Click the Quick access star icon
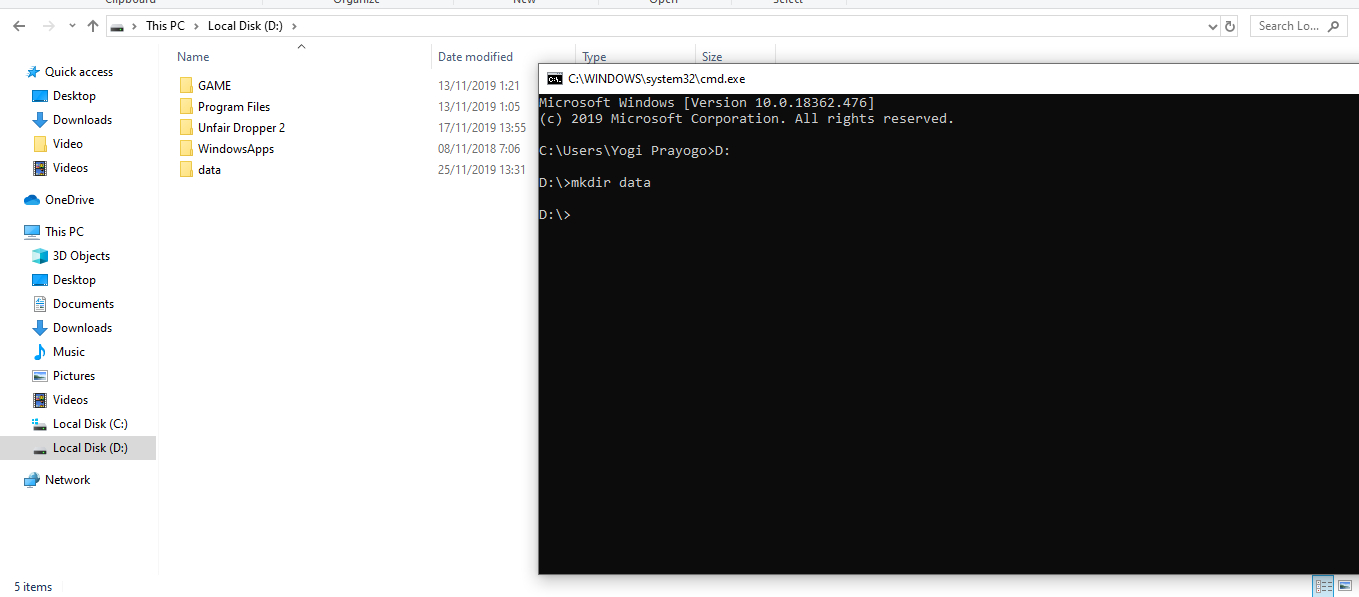The height and width of the screenshot is (597, 1359). click(x=33, y=72)
